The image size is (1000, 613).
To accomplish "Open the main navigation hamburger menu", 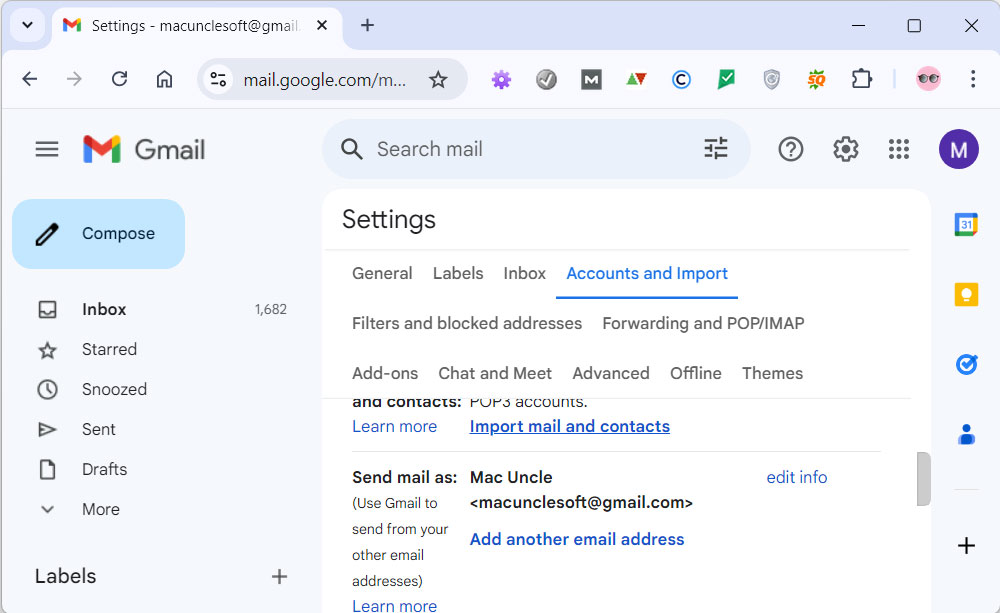I will (x=46, y=148).
